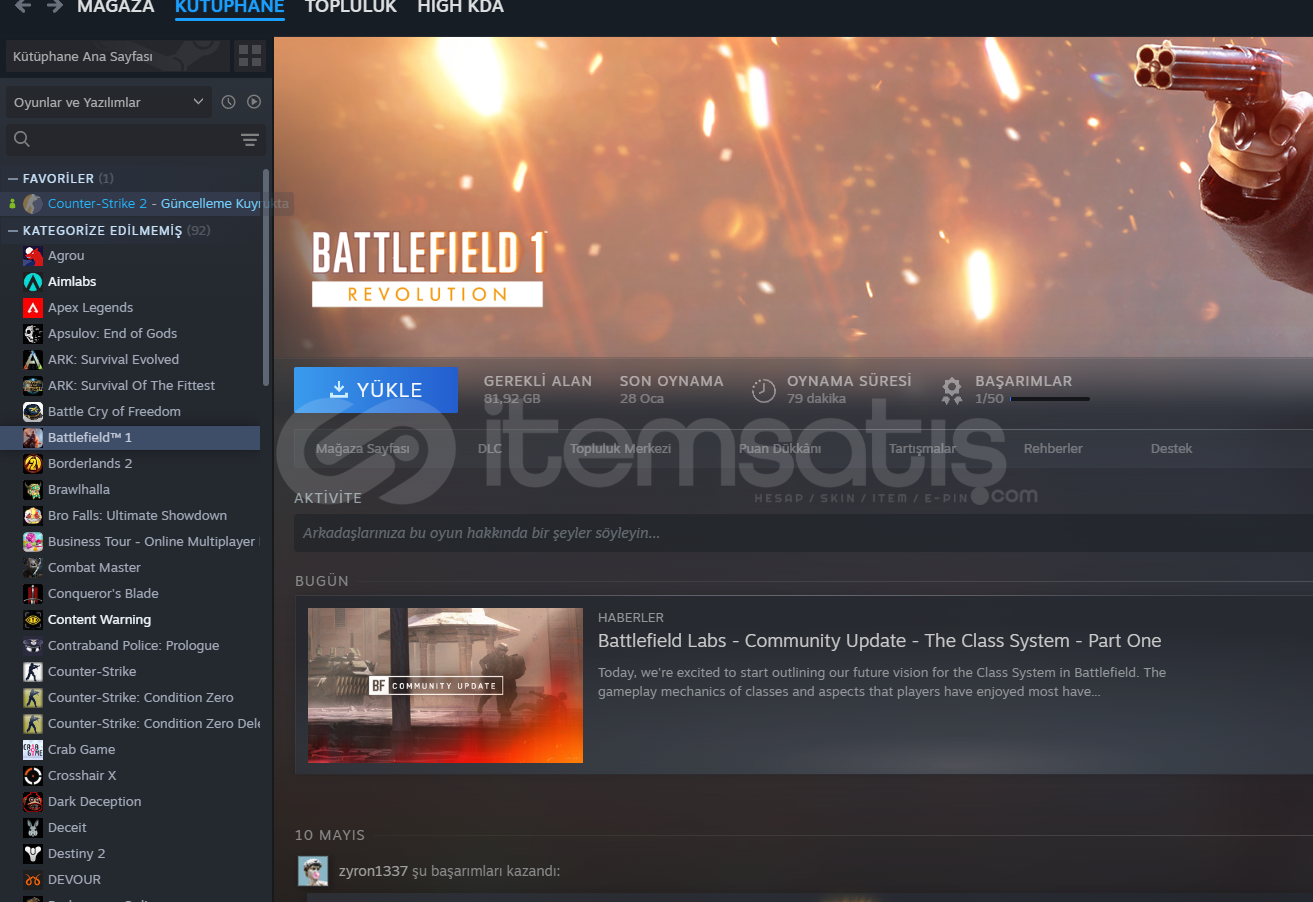
Task: Open the Destek tab
Action: tap(1171, 449)
